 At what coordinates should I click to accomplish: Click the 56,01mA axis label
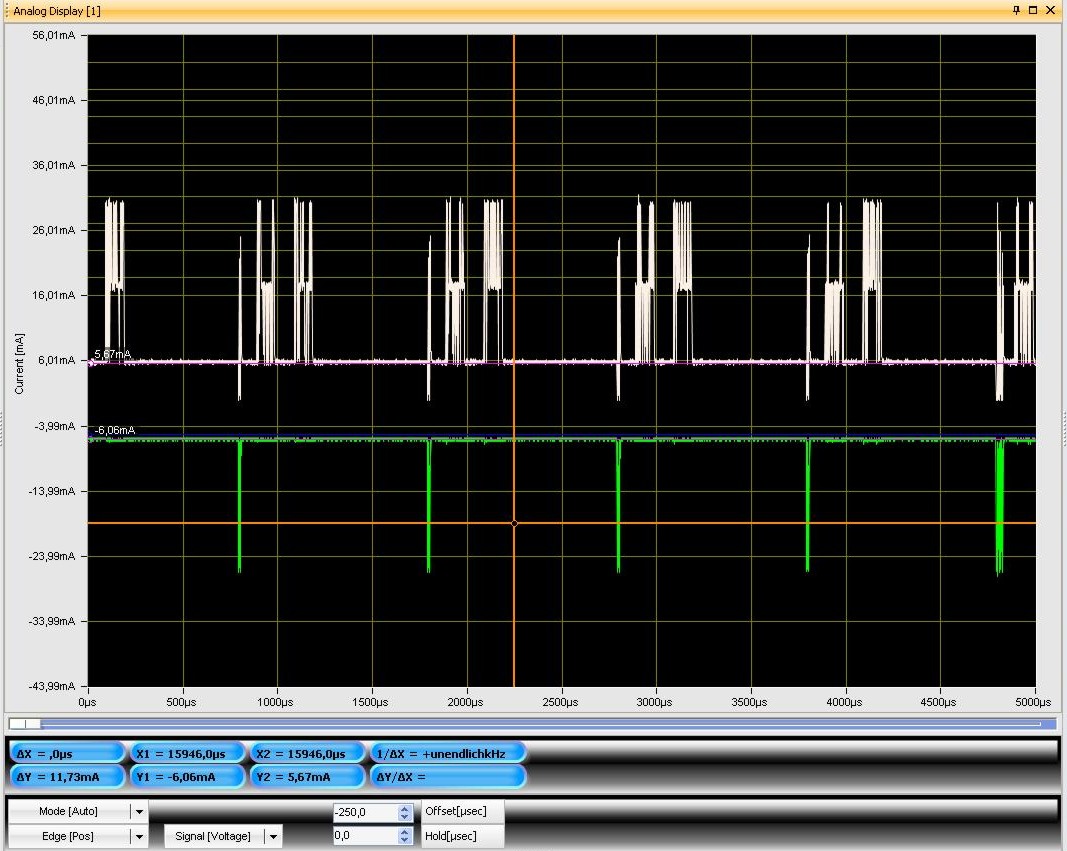[54, 35]
